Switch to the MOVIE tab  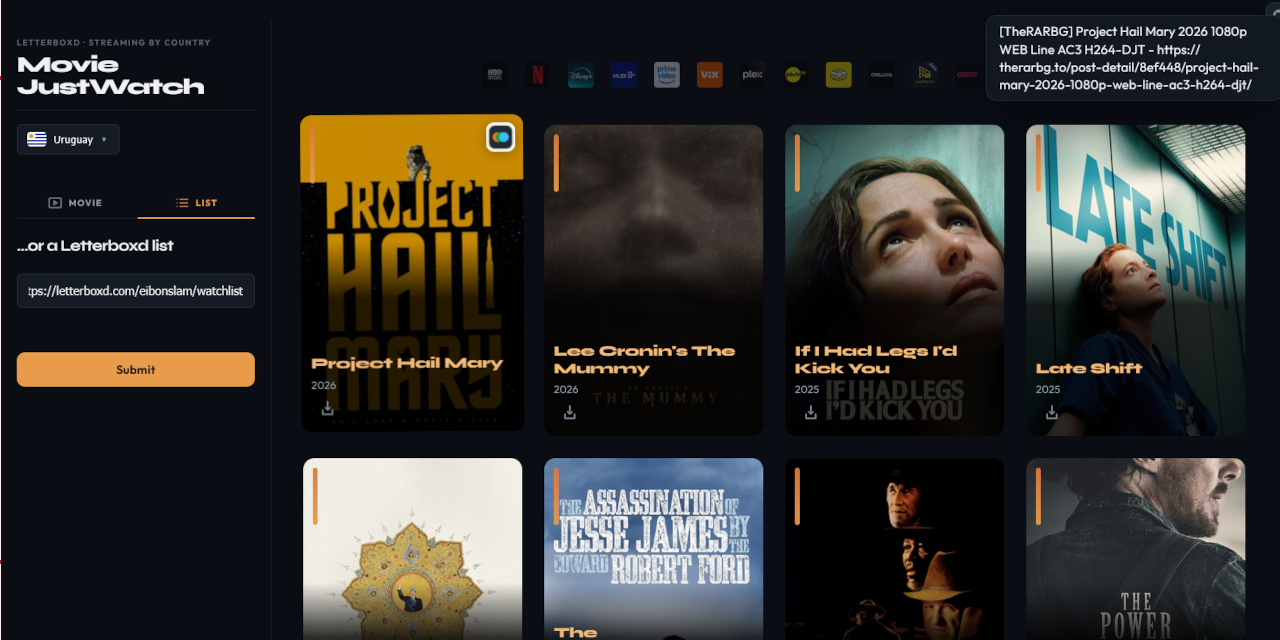(76, 202)
